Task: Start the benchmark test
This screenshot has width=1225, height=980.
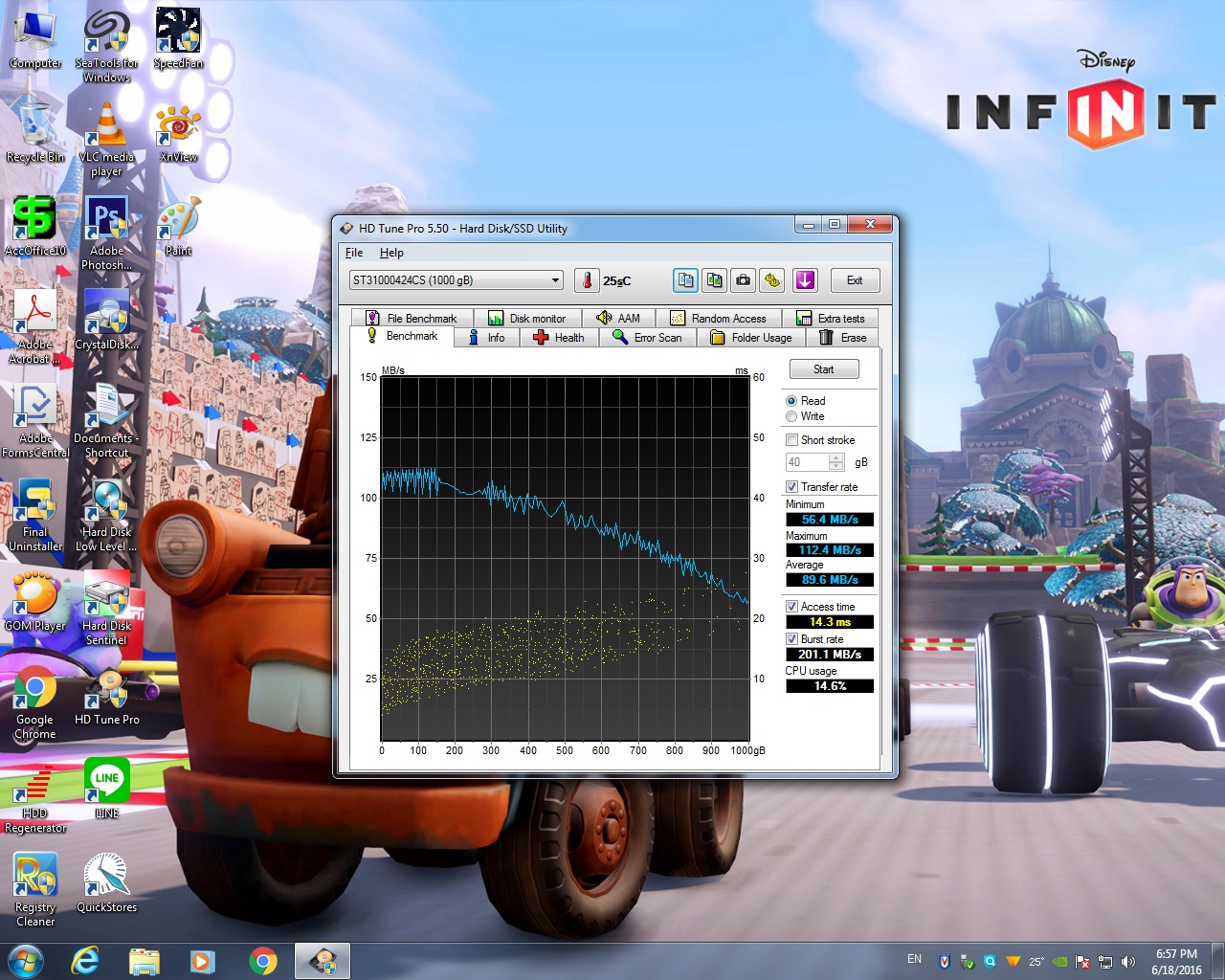Action: (824, 369)
